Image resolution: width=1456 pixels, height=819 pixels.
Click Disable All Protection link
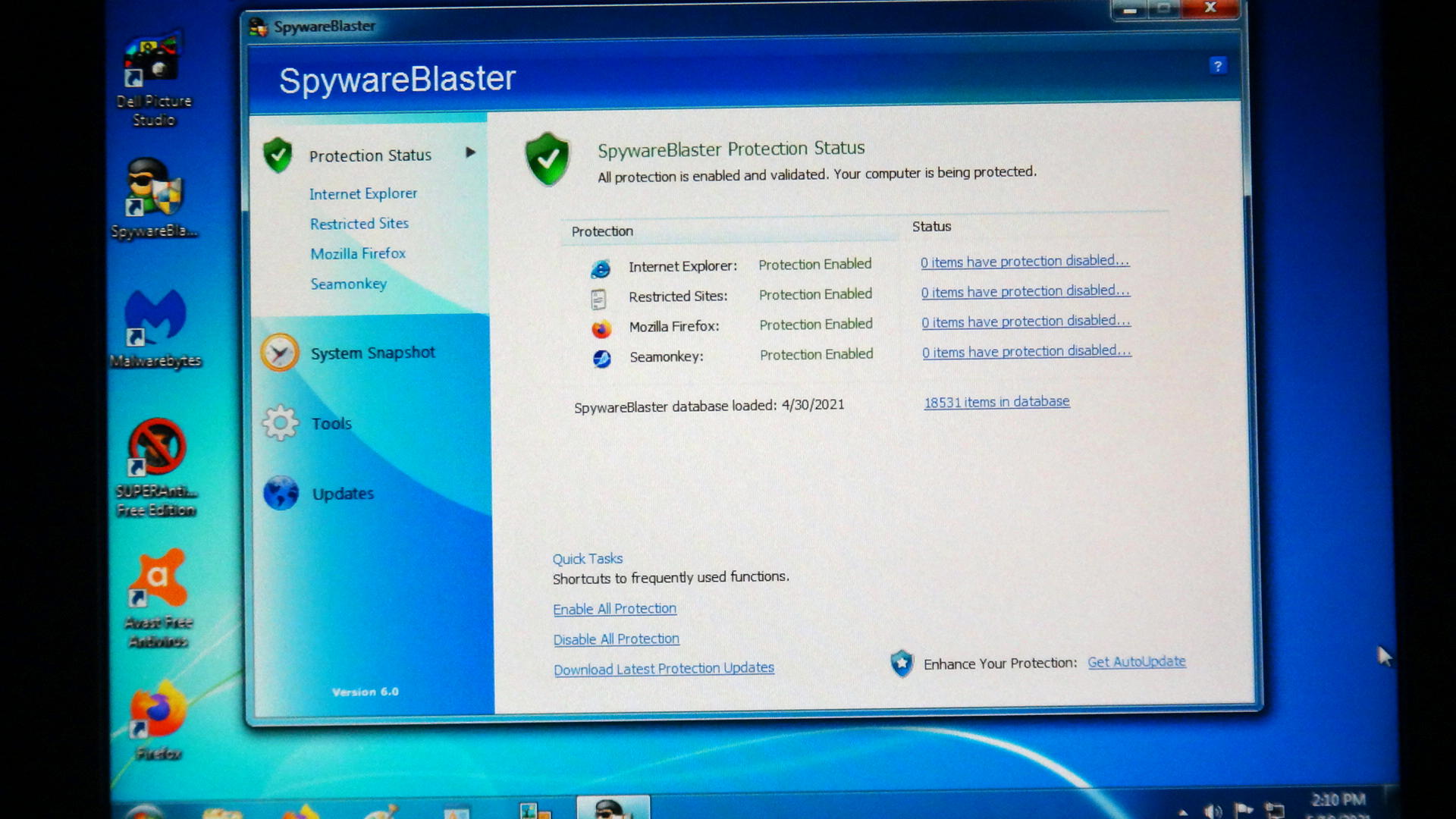(x=616, y=639)
